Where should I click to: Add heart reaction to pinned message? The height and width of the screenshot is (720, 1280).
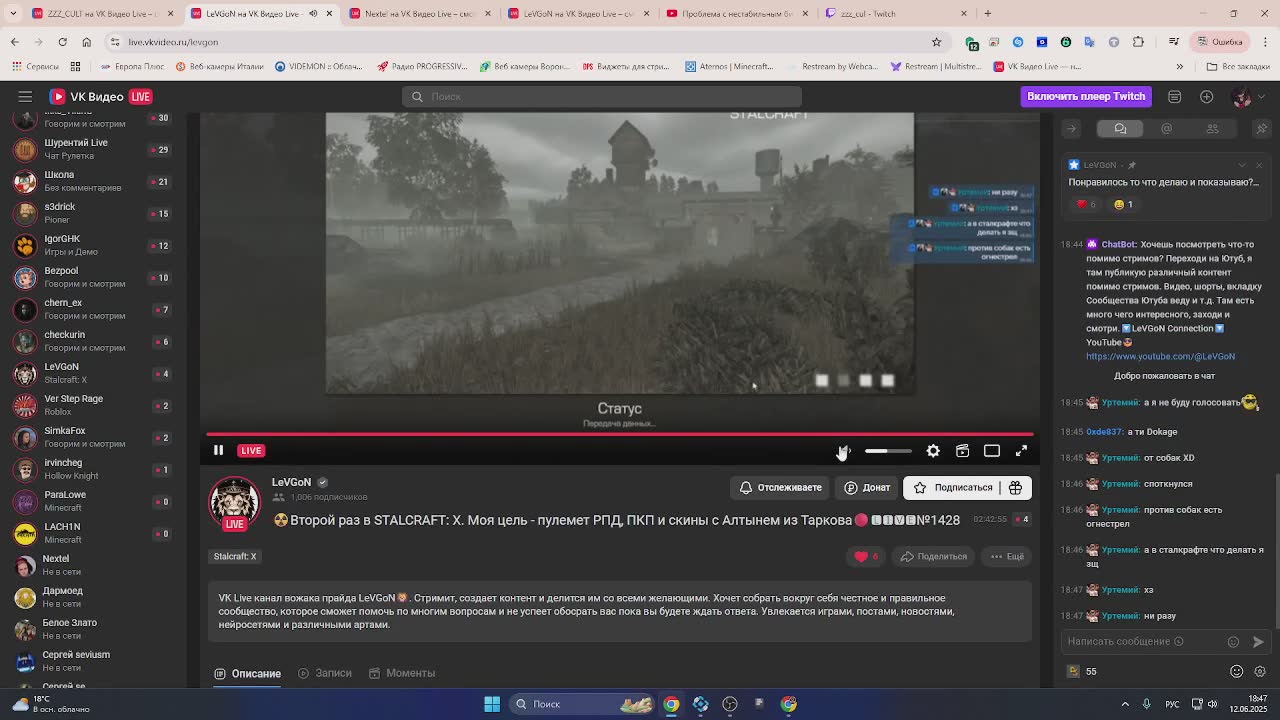click(x=1086, y=204)
